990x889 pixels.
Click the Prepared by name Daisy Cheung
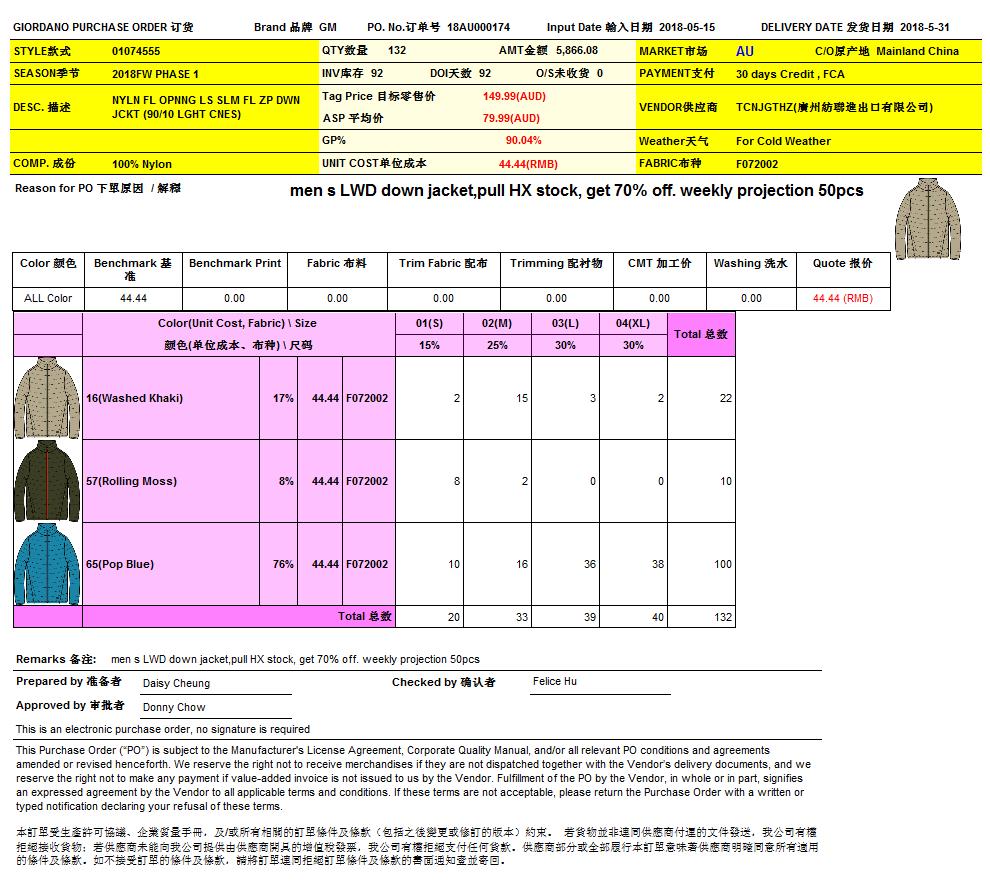tap(176, 684)
